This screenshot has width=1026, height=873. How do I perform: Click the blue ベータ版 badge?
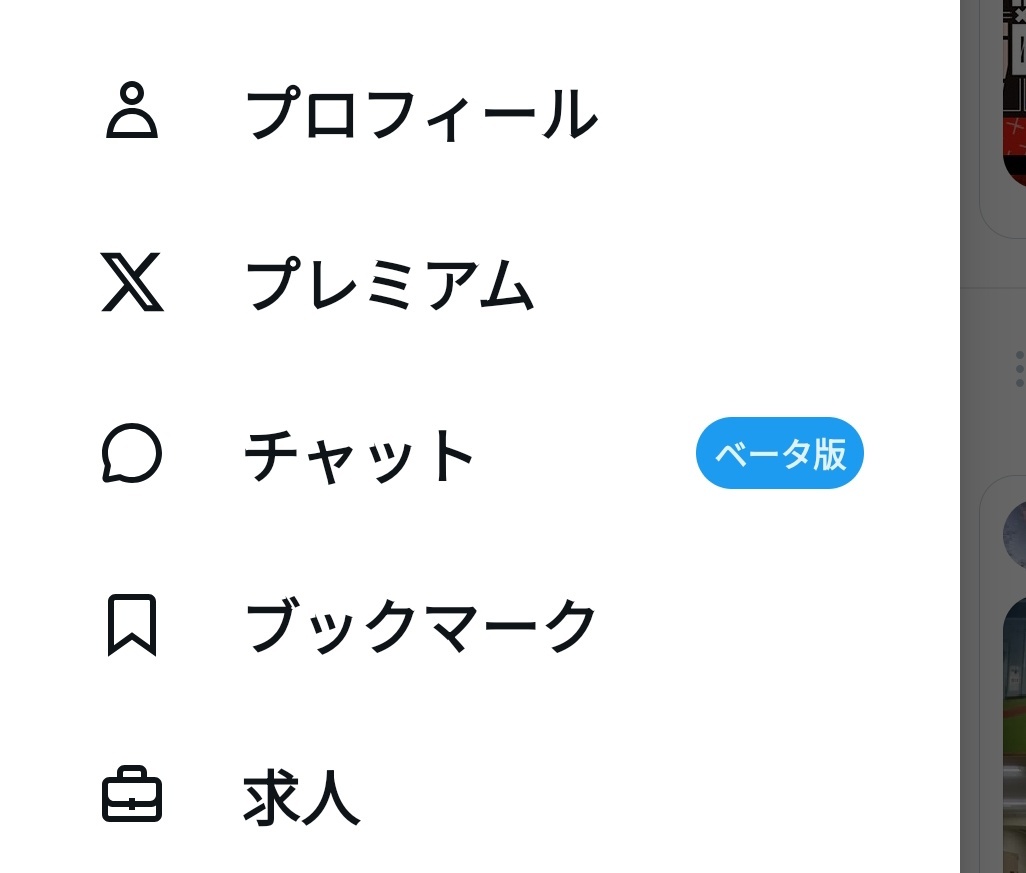(x=779, y=453)
